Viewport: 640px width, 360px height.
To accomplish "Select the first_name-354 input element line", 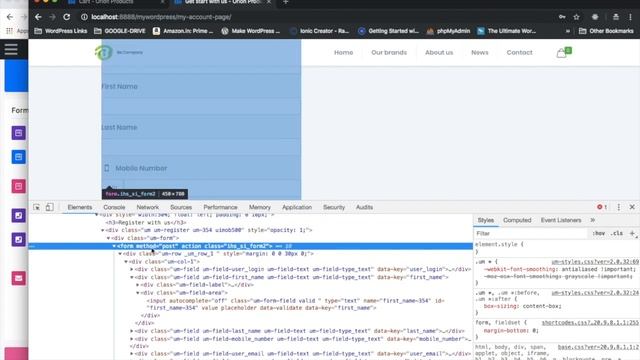I will (x=296, y=304).
